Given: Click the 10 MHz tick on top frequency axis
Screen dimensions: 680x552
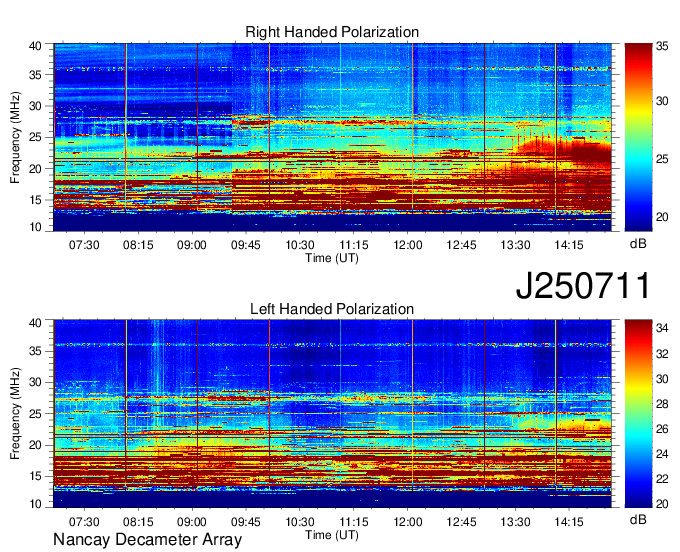Looking at the screenshot, I should (x=36, y=227).
